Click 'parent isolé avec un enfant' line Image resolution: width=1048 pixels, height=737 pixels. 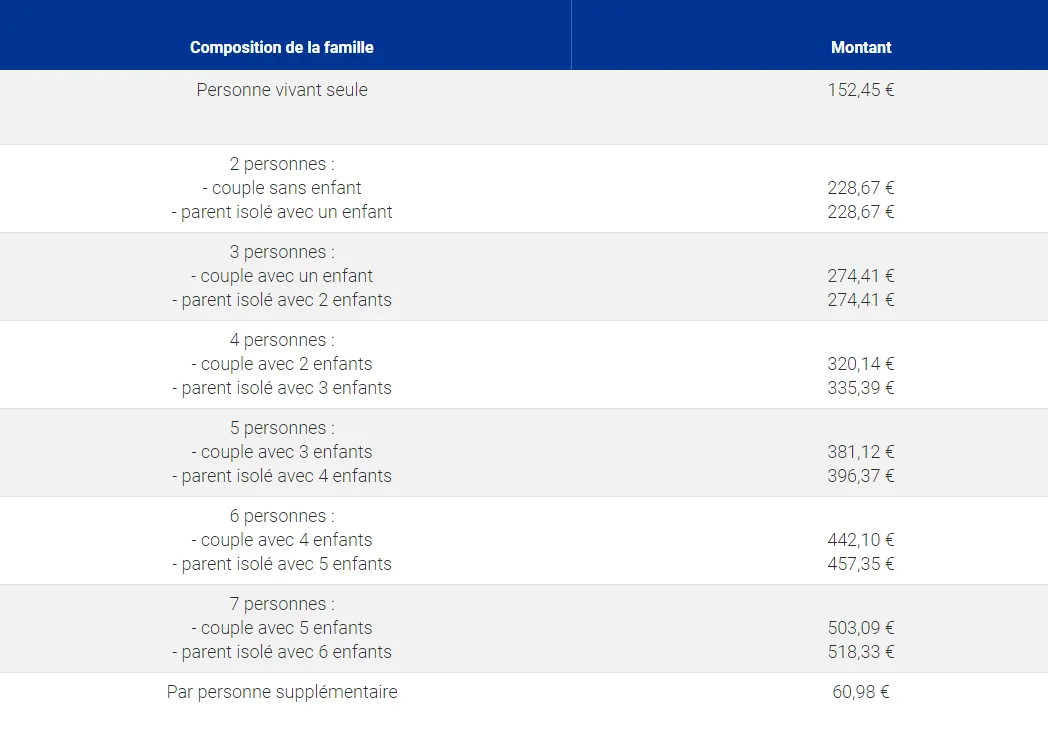(282, 212)
